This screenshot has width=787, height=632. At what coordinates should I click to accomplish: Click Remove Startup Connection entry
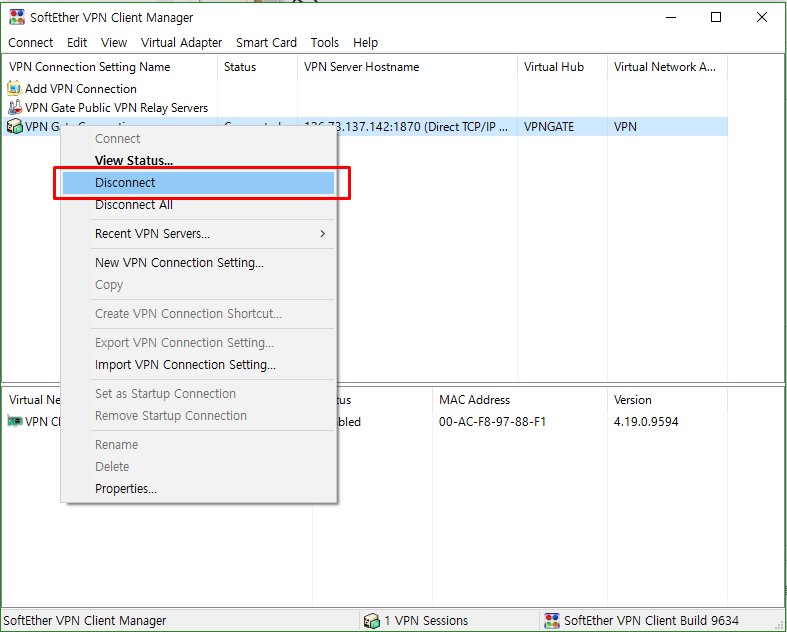point(198,416)
